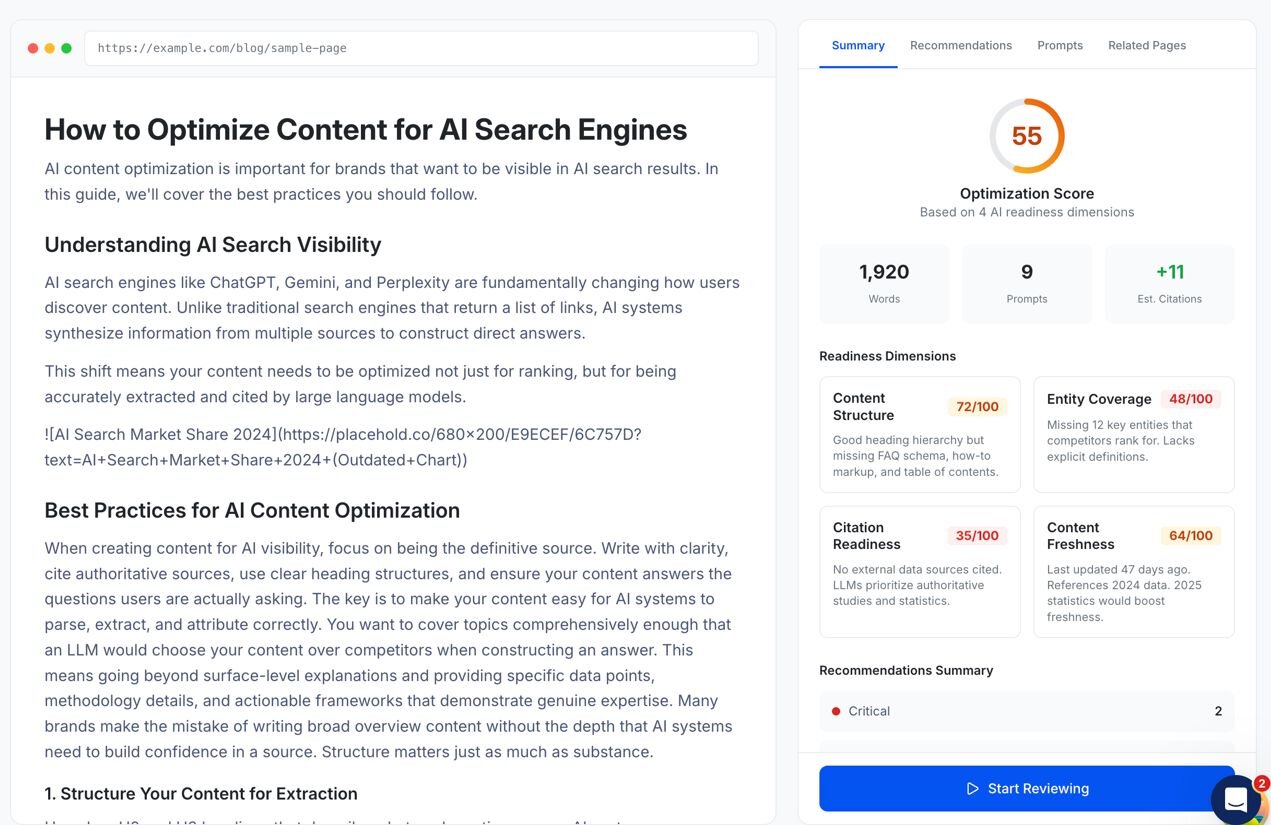The width and height of the screenshot is (1271, 825).
Task: Expand the Critical recommendations row
Action: [x=1026, y=711]
